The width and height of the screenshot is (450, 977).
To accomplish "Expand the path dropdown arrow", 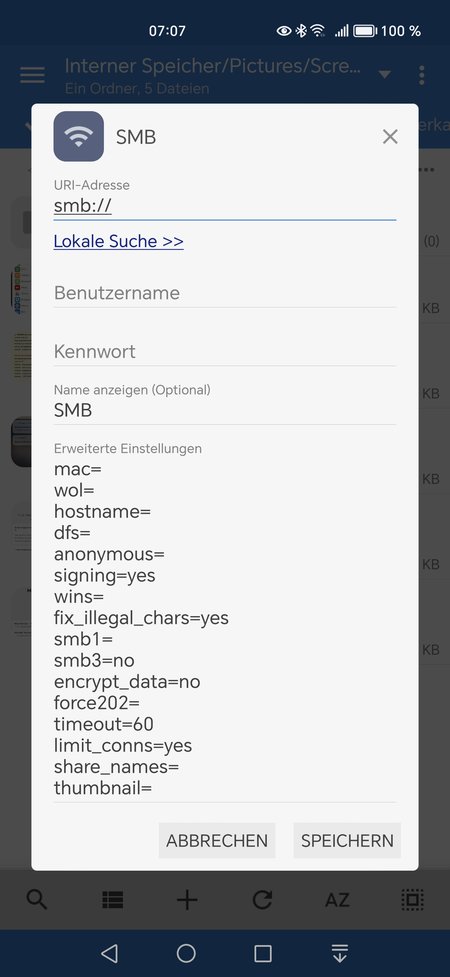I will [385, 75].
